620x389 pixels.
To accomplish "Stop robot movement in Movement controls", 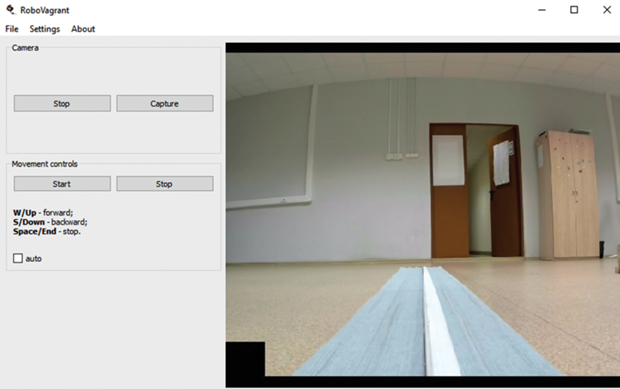I will coord(165,183).
